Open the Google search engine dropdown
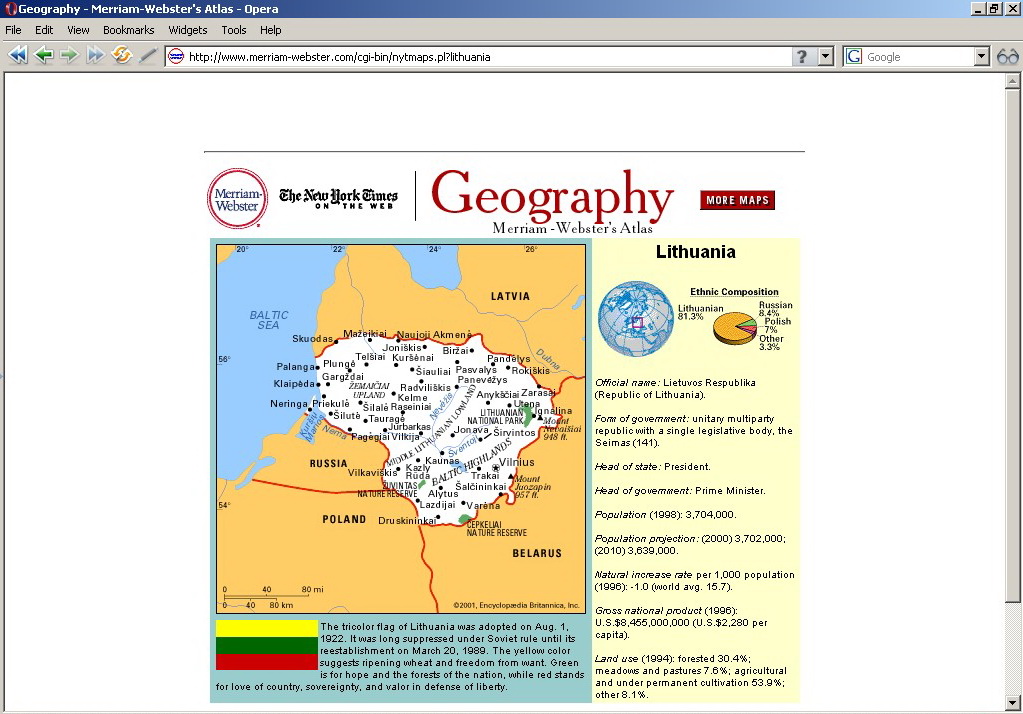Image resolution: width=1023 pixels, height=714 pixels. pos(981,57)
